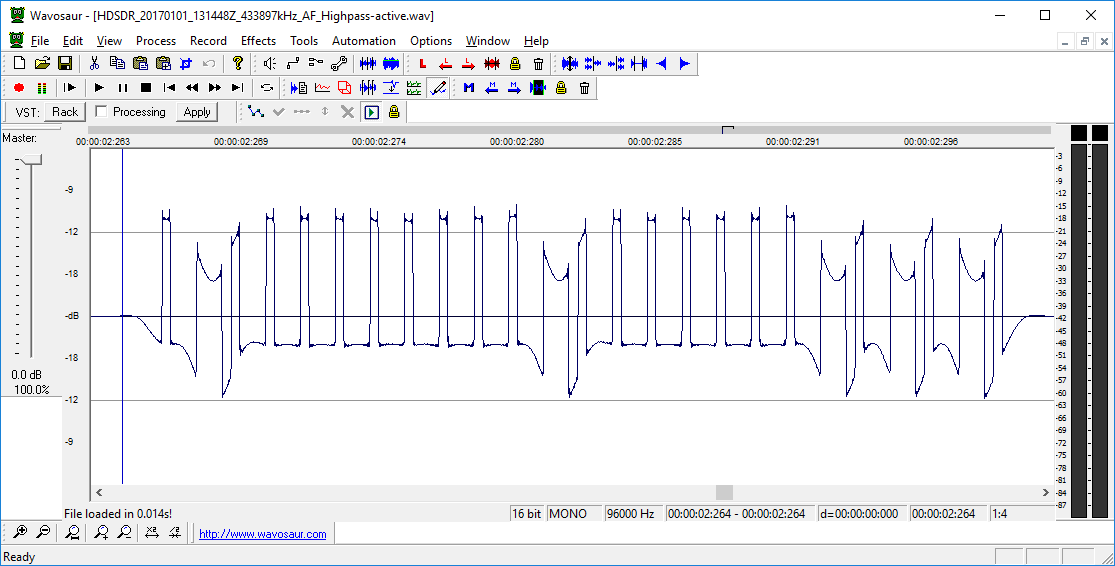This screenshot has height=566, width=1115.
Task: Open the http://www.wavosaur.com link
Action: [x=262, y=534]
